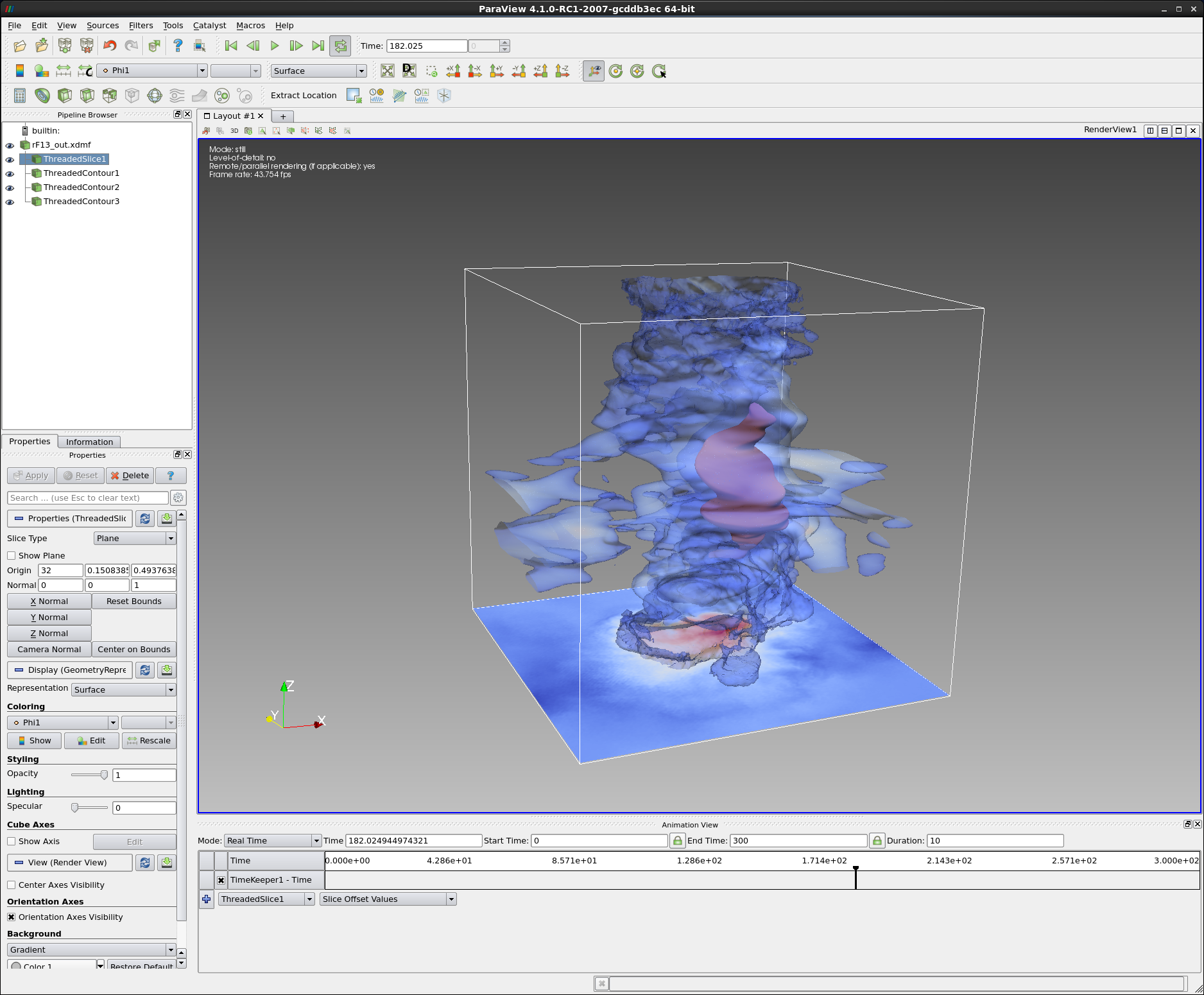
Task: Open the Background Gradient dropdown
Action: tap(92, 949)
